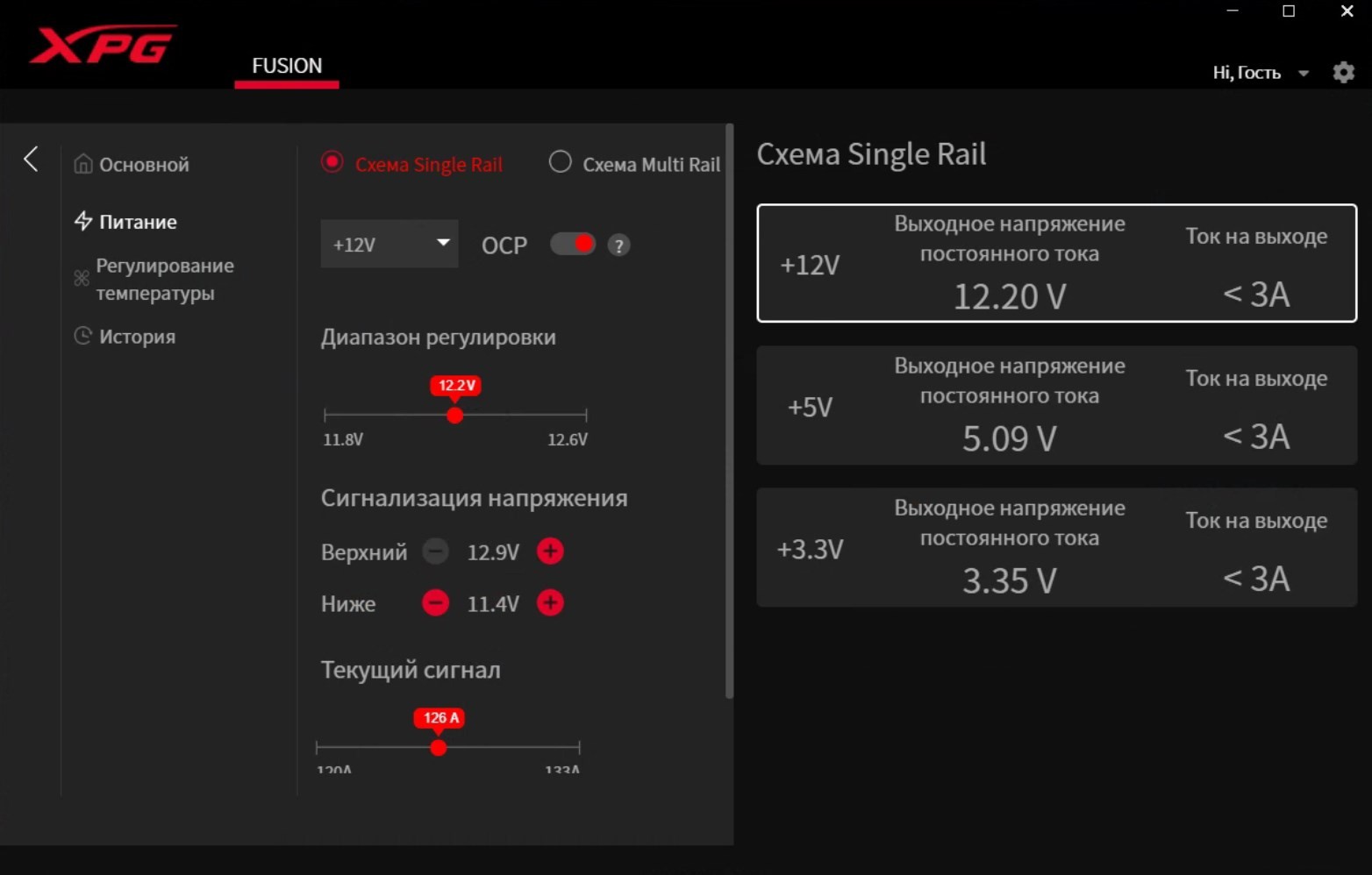The image size is (1372, 875).
Task: Click the 12.20 V output voltage reading
Action: 1010,296
